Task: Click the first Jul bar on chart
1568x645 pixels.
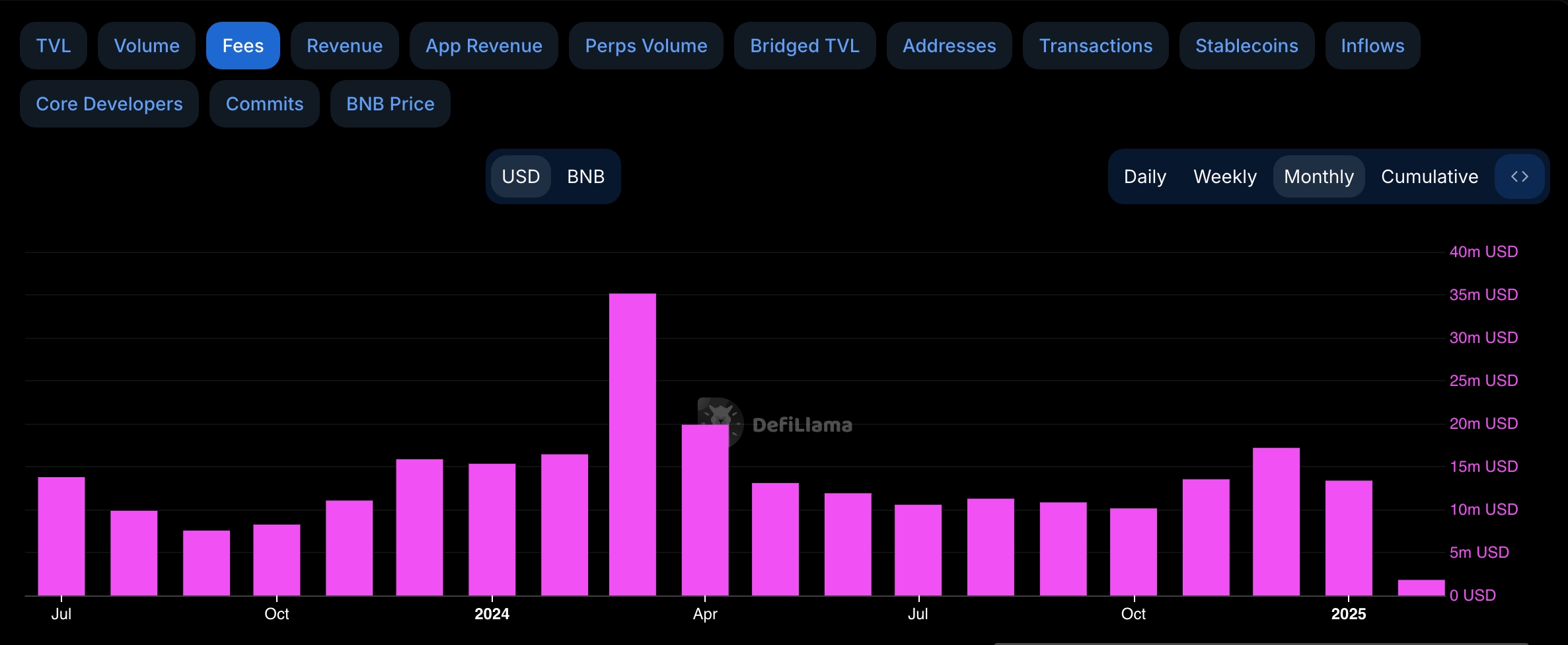Action: [61, 536]
